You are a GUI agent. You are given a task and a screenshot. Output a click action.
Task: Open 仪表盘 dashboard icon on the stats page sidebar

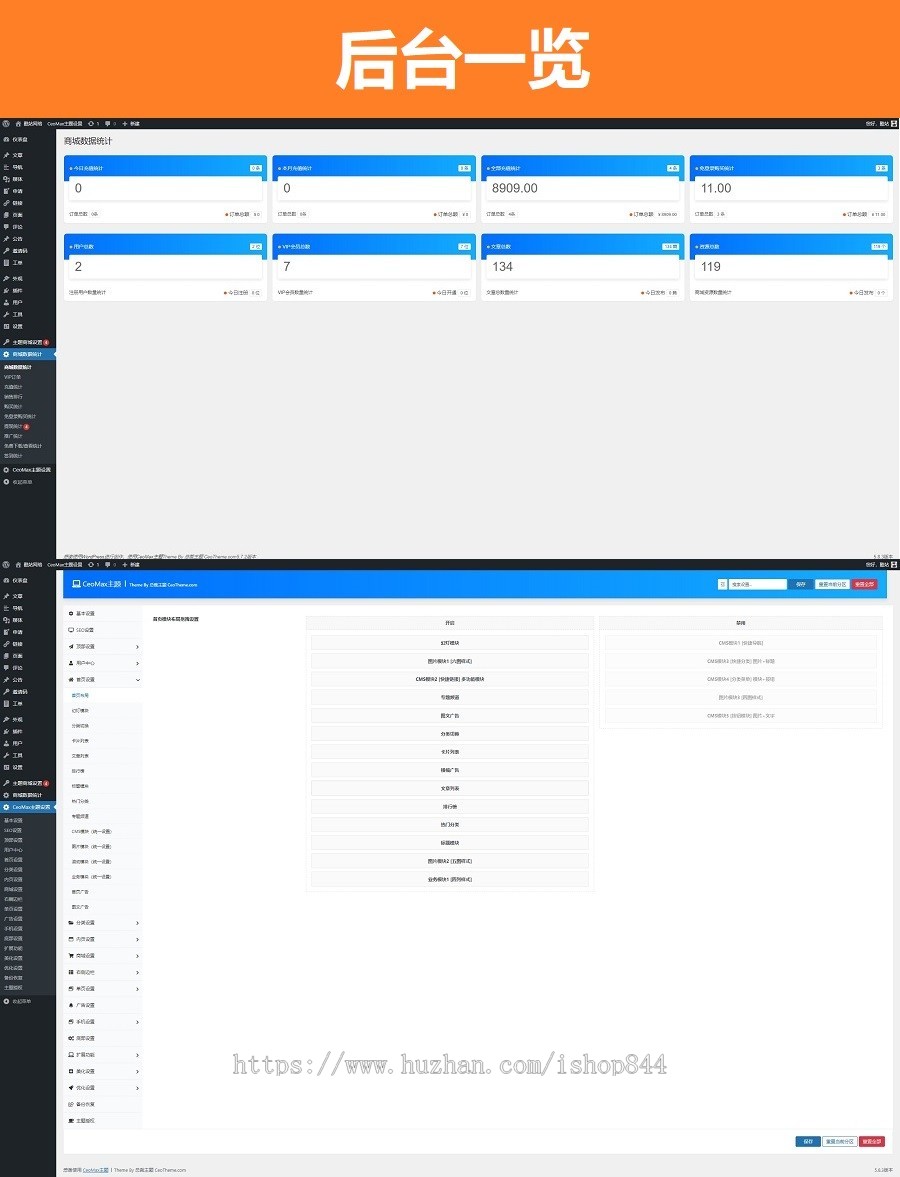pyautogui.click(x=6, y=140)
